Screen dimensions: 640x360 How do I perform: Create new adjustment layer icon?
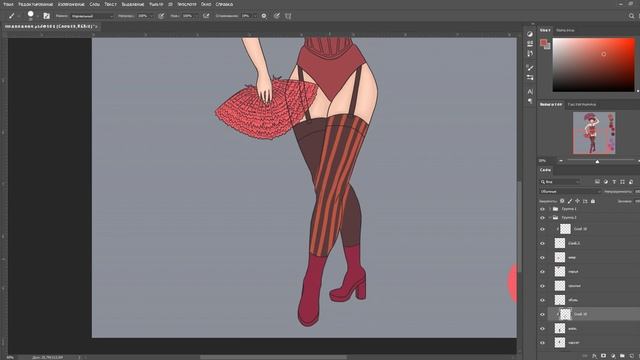613,356
